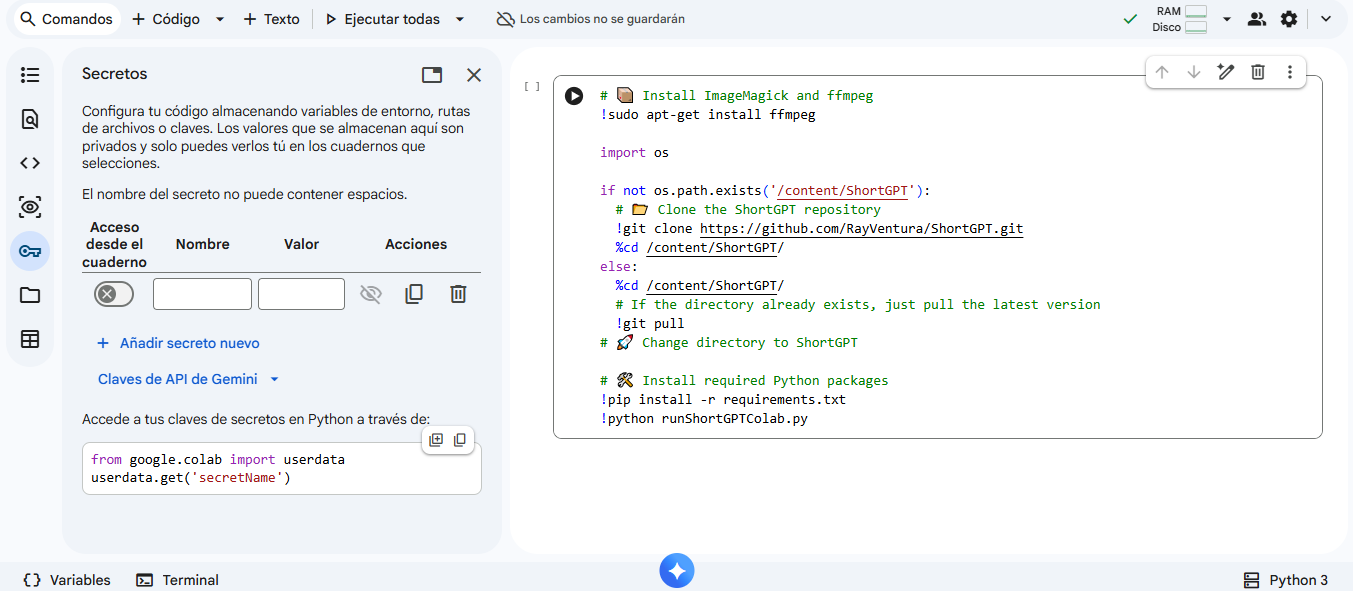Run the code cell with play button
Viewport: 1353px width, 591px height.
[574, 96]
